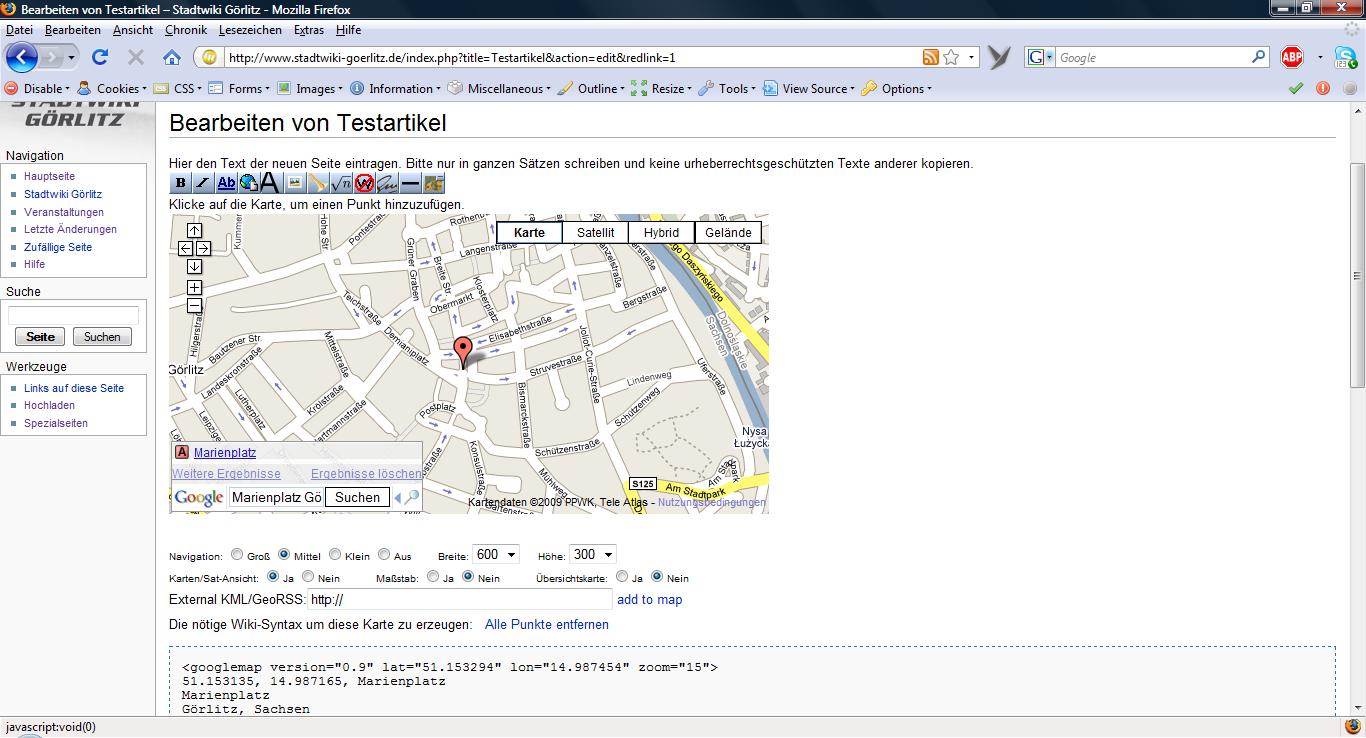1366x738 pixels.
Task: Click the 'add to map' link
Action: click(x=650, y=599)
